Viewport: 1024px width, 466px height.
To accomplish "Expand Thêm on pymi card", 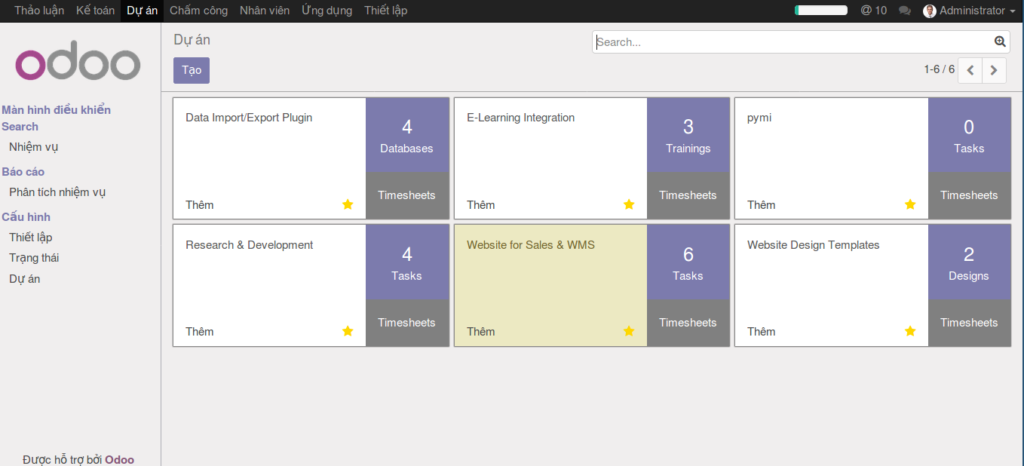I will pyautogui.click(x=761, y=205).
